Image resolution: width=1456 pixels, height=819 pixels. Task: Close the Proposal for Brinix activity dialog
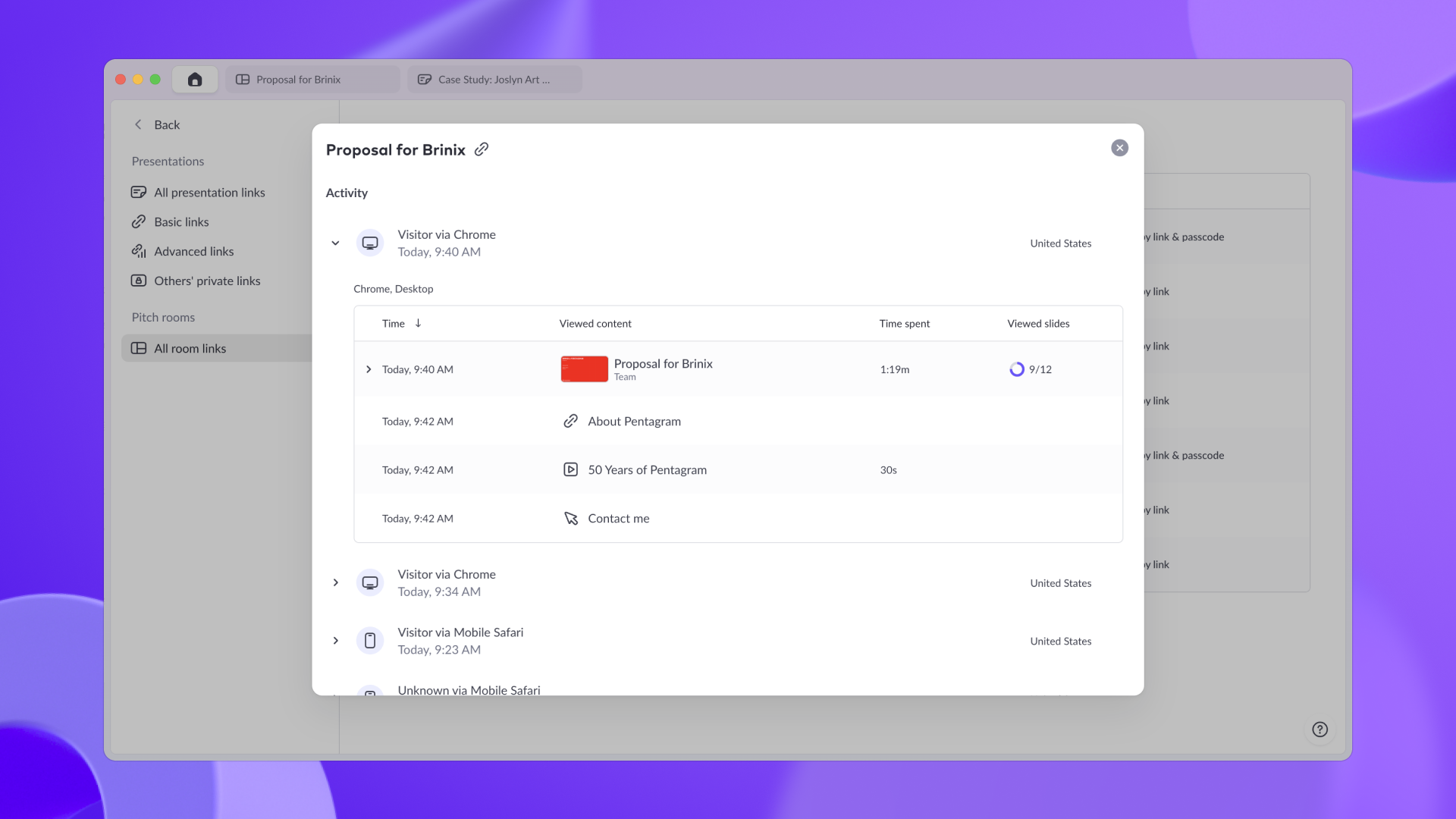[x=1119, y=148]
